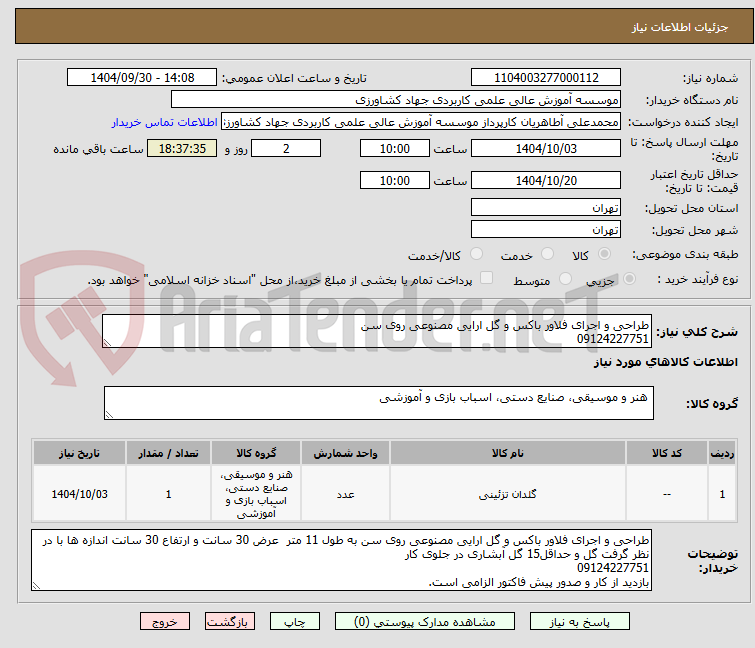Select the 'خدمت' radio button
The image size is (755, 648).
[547, 254]
